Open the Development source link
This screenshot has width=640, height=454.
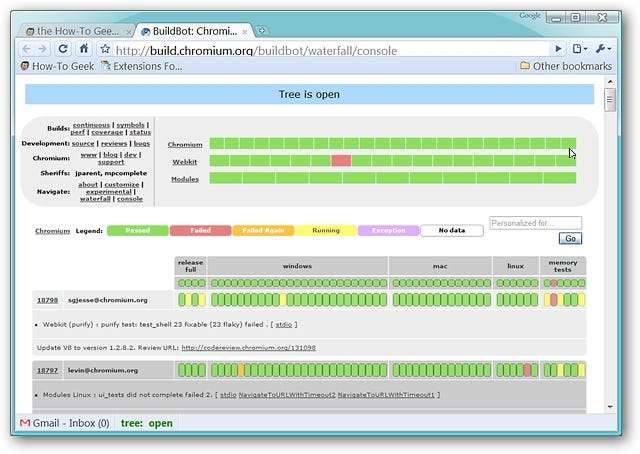(83, 144)
